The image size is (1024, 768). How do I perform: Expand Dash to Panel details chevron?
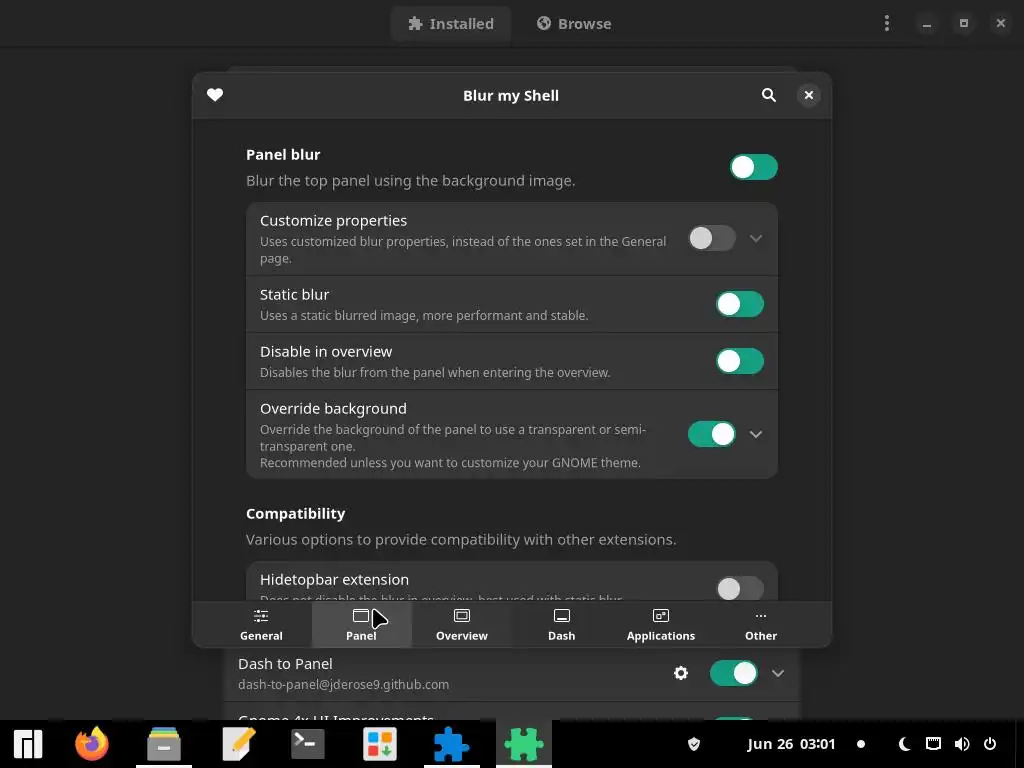tap(778, 673)
